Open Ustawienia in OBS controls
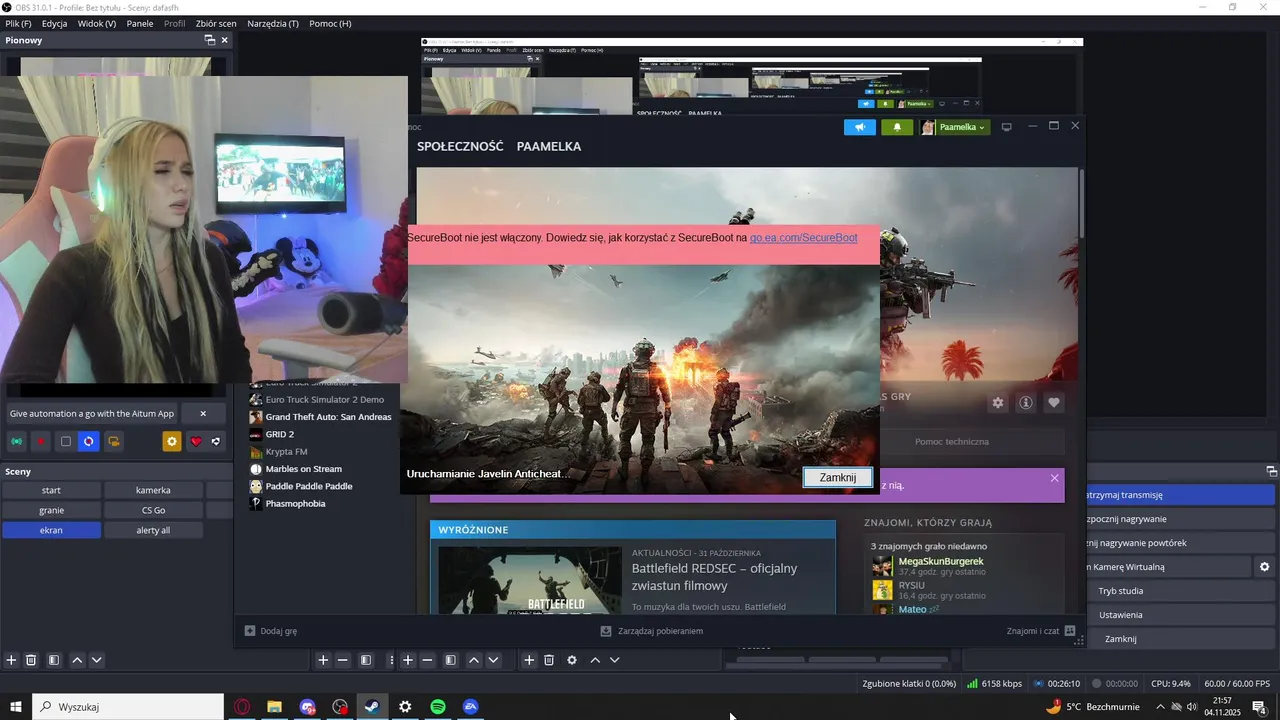The width and height of the screenshot is (1280, 720). (x=1121, y=615)
